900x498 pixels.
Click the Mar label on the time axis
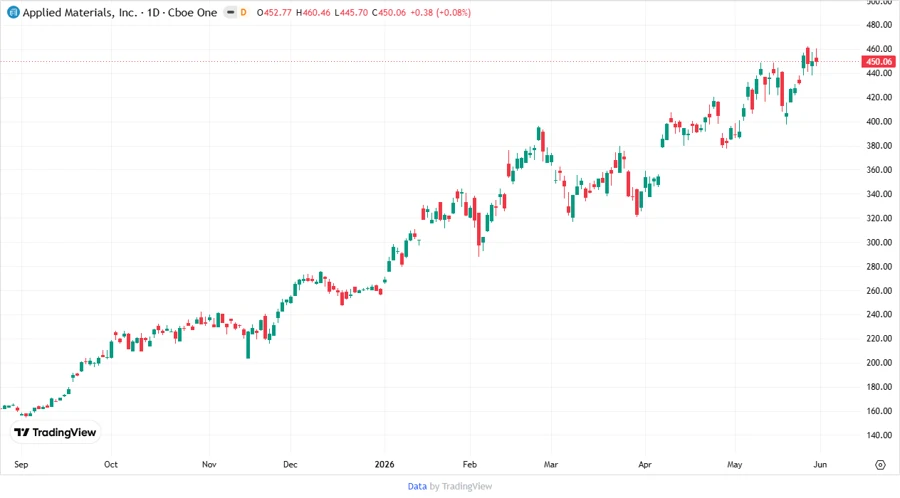(x=550, y=464)
